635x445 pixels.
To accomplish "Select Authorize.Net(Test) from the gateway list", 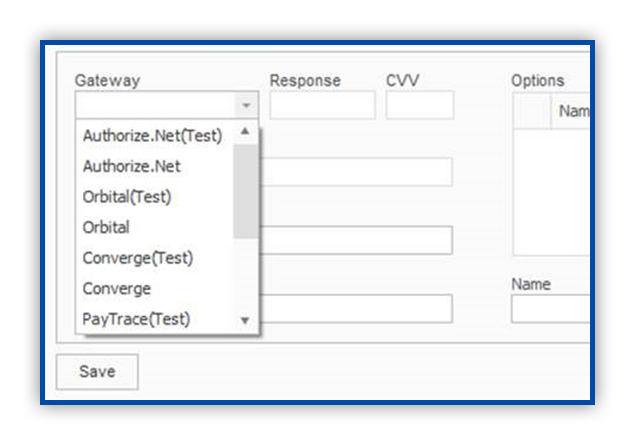I will pos(153,136).
